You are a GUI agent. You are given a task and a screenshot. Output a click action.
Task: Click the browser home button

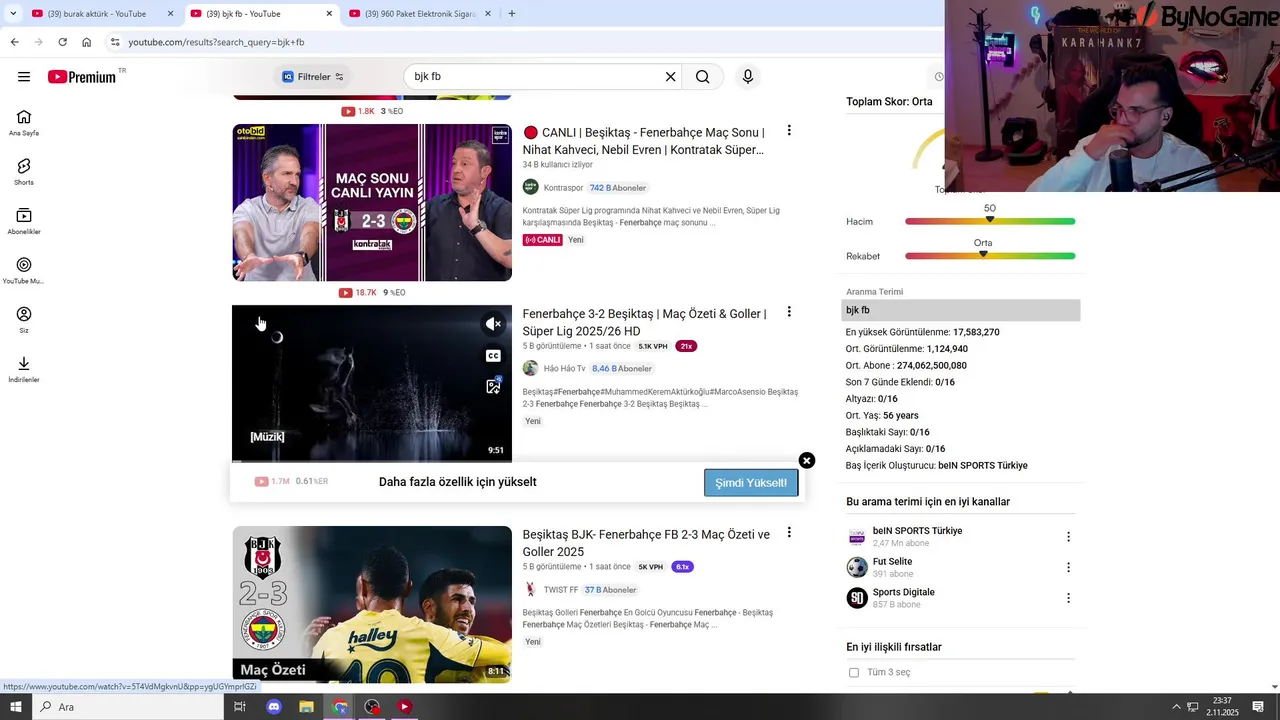click(87, 42)
